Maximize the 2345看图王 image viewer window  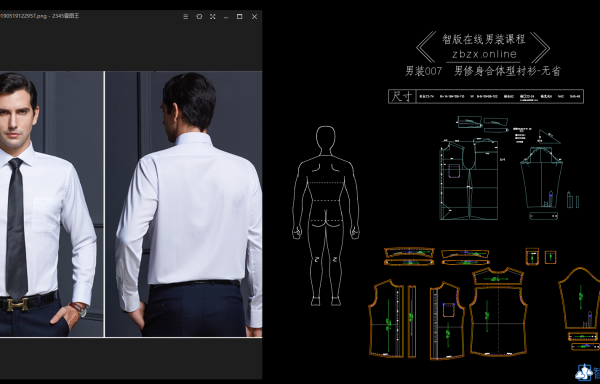coord(240,16)
